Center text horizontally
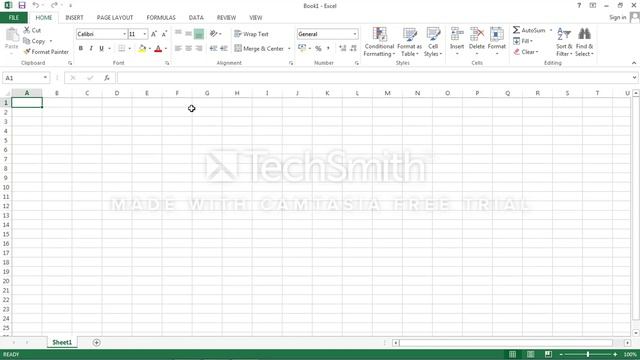 click(x=189, y=49)
